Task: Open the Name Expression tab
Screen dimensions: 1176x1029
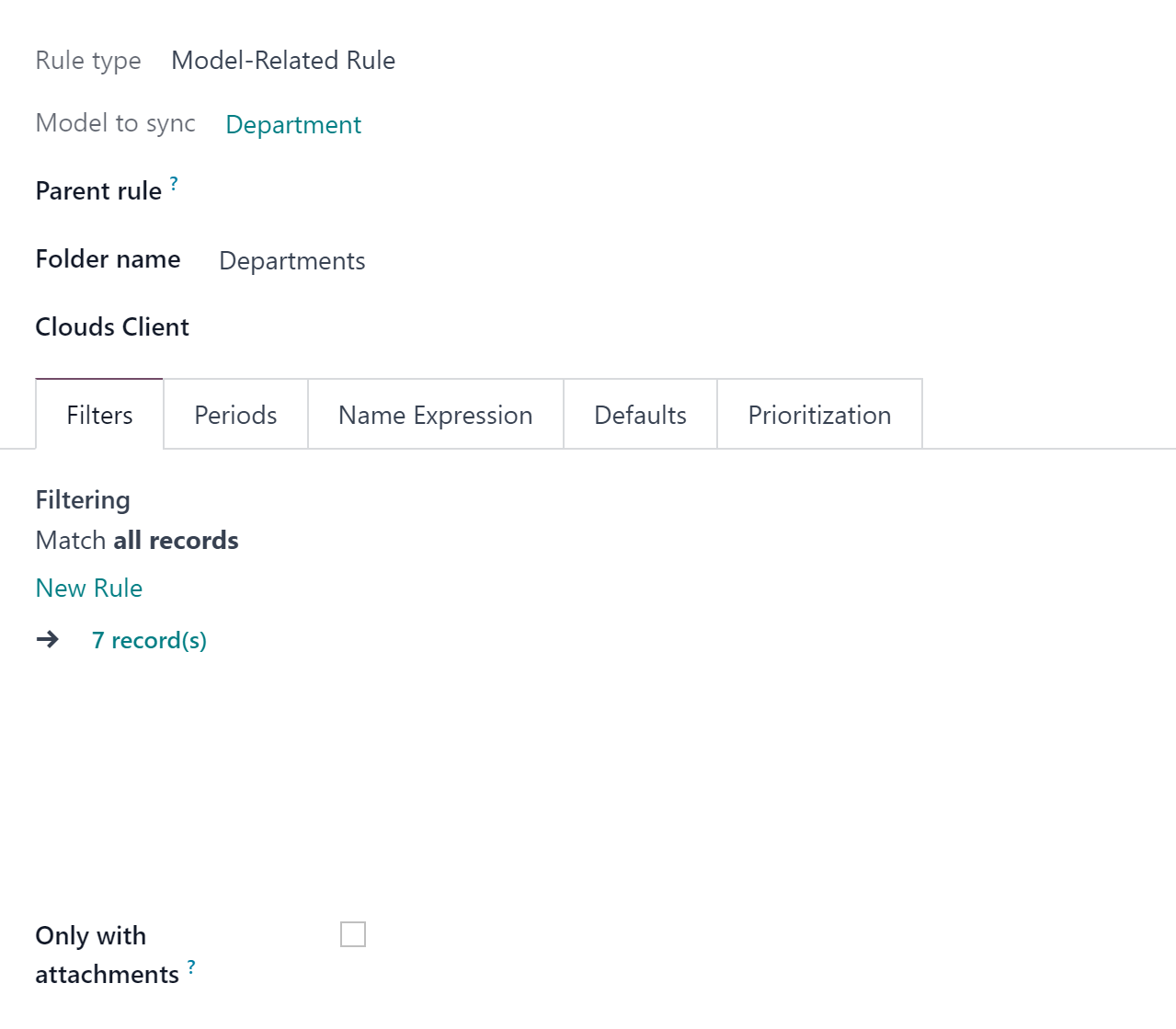Action: (x=436, y=415)
